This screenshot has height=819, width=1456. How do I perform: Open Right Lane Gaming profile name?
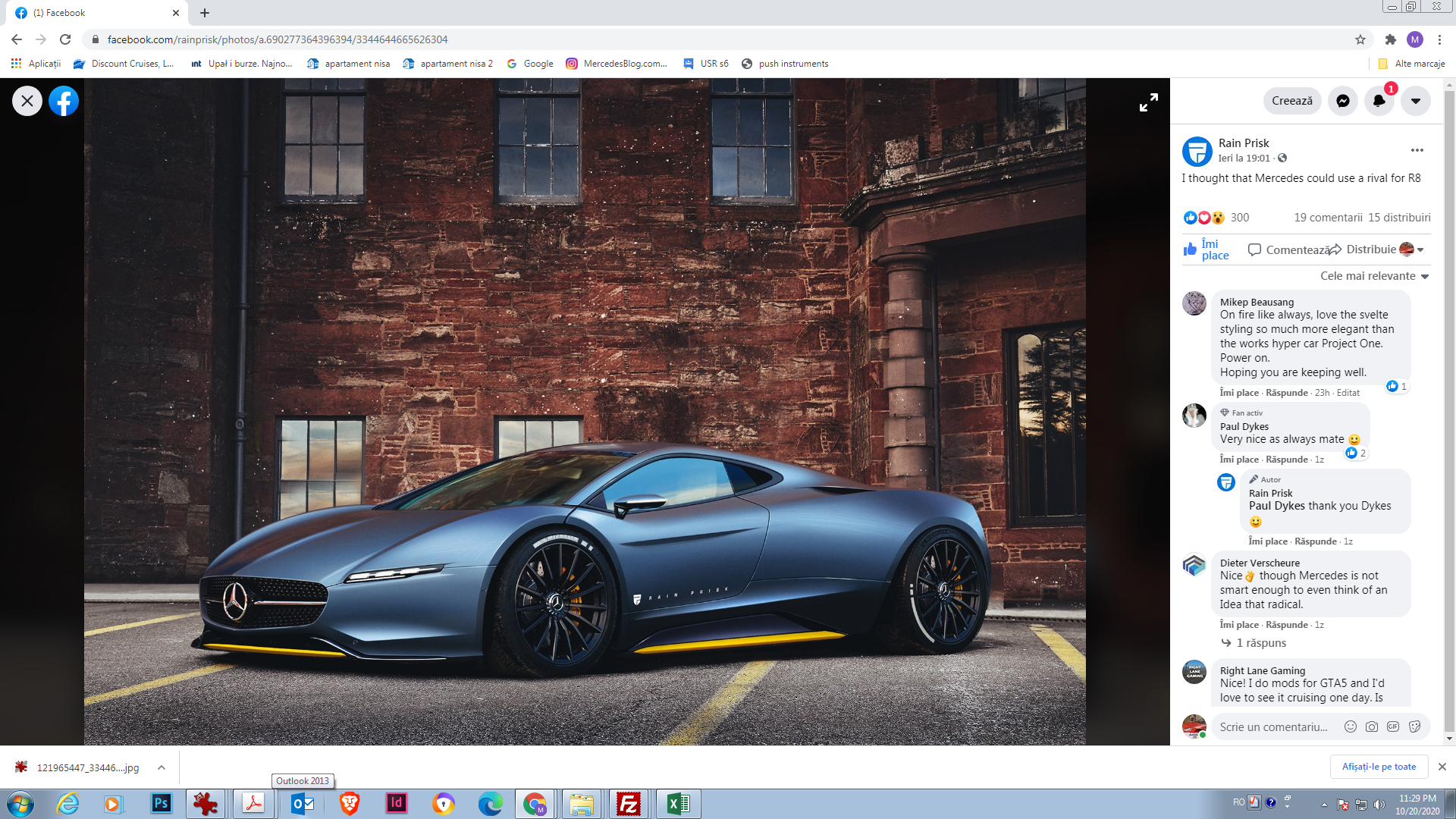click(1263, 670)
